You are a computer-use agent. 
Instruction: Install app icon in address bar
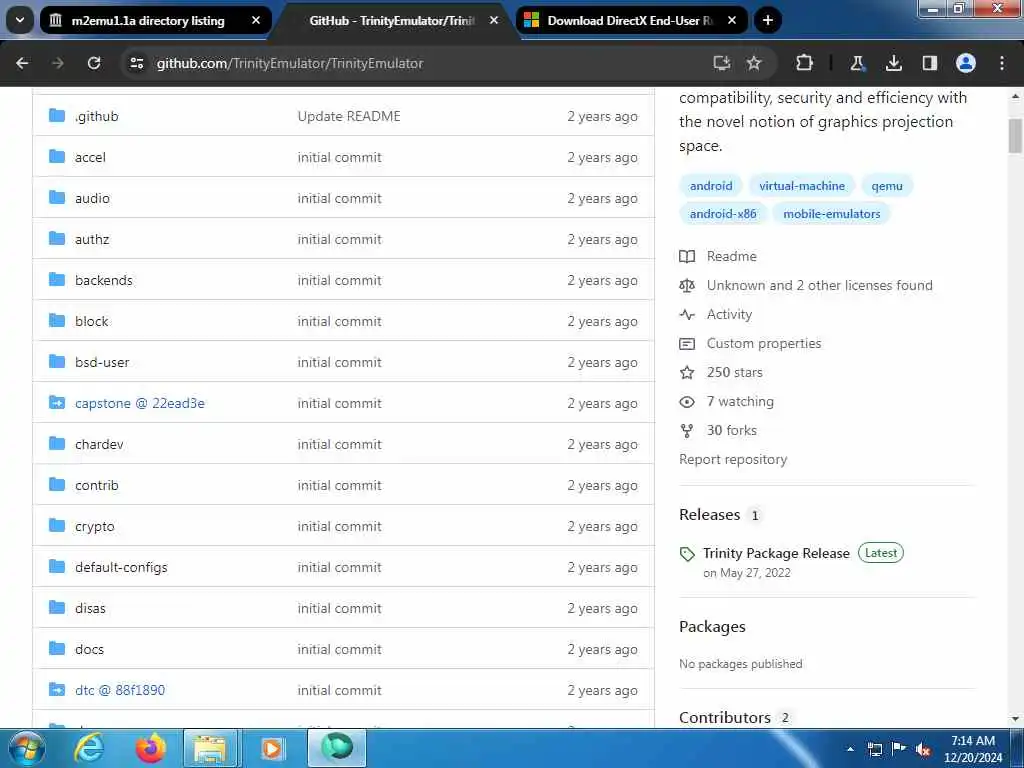click(x=722, y=63)
